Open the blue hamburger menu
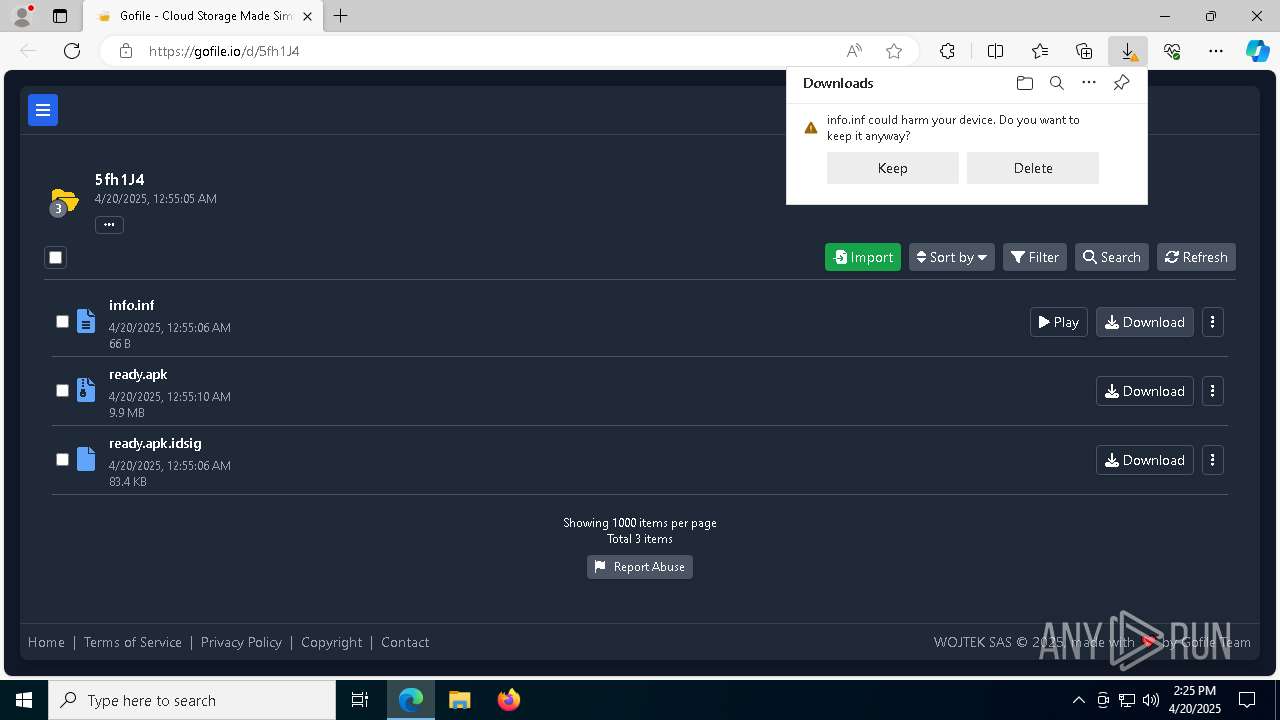Screen dimensions: 1280x720 pos(43,110)
